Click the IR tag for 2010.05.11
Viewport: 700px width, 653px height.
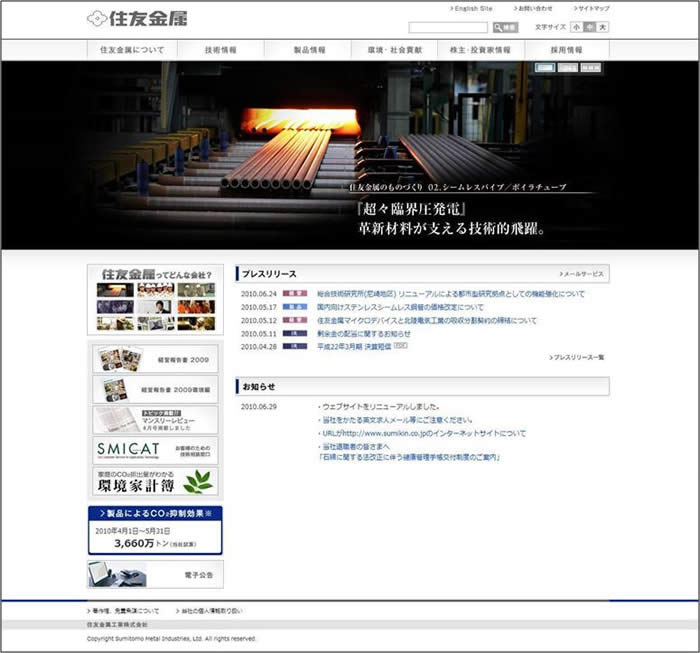(295, 333)
